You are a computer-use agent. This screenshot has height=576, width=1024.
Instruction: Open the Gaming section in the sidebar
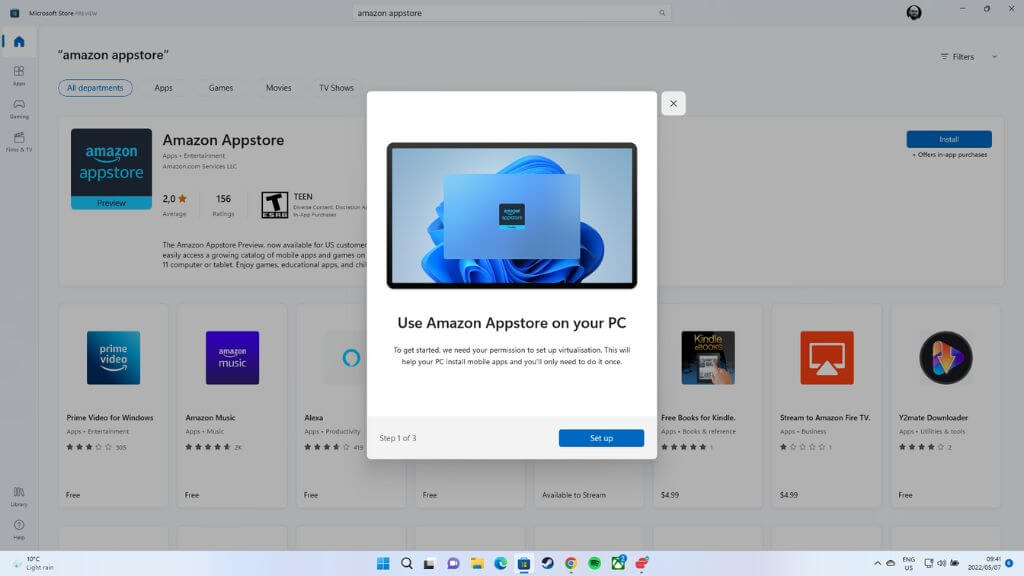[19, 108]
